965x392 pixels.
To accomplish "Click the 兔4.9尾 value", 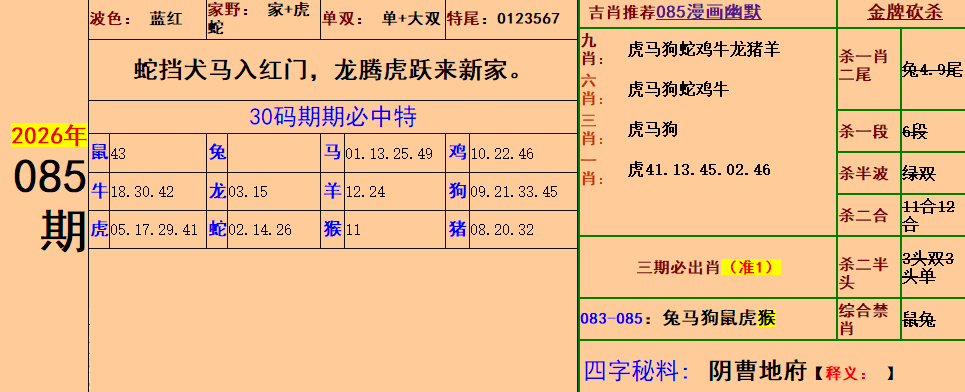I will pos(932,70).
